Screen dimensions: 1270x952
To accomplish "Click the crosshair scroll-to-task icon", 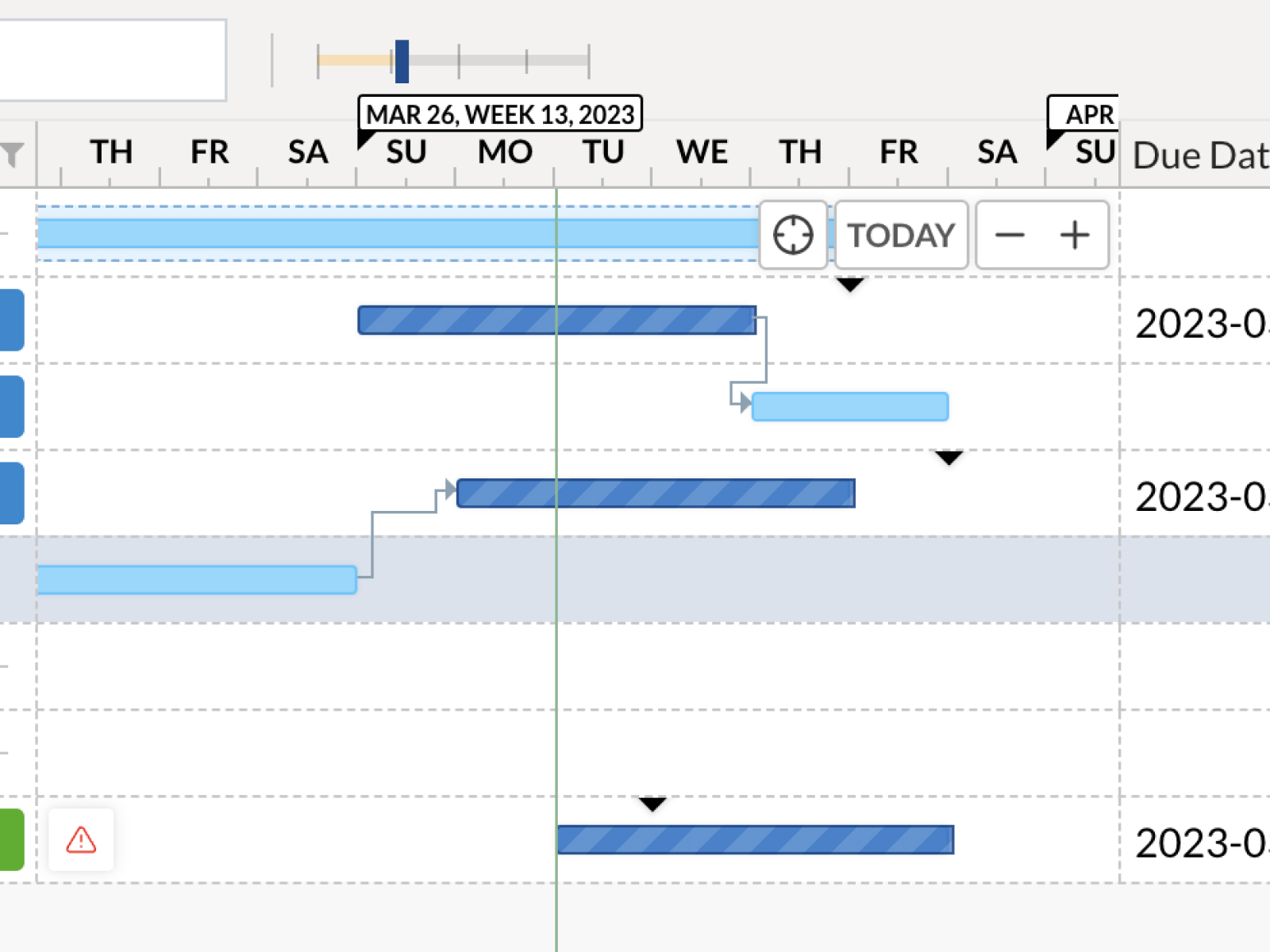I will tap(792, 235).
